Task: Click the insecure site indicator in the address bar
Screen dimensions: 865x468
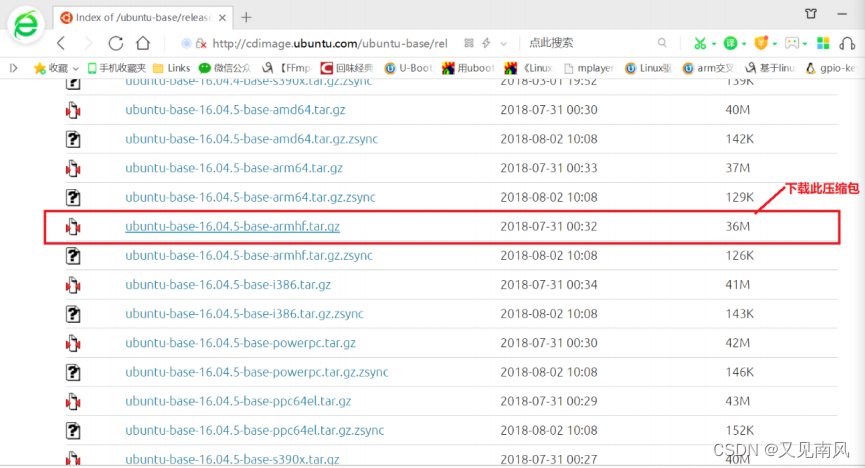Action: point(201,44)
